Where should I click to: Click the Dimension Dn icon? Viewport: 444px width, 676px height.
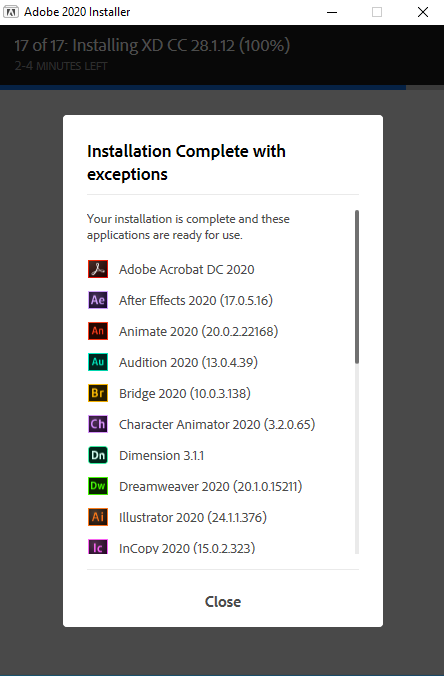pos(98,455)
